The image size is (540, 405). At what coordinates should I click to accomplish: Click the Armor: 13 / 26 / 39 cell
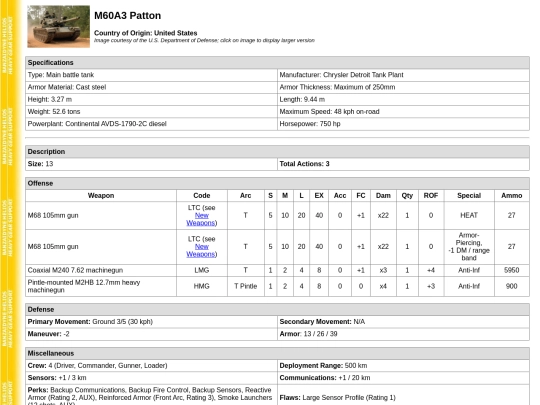[x=403, y=334]
